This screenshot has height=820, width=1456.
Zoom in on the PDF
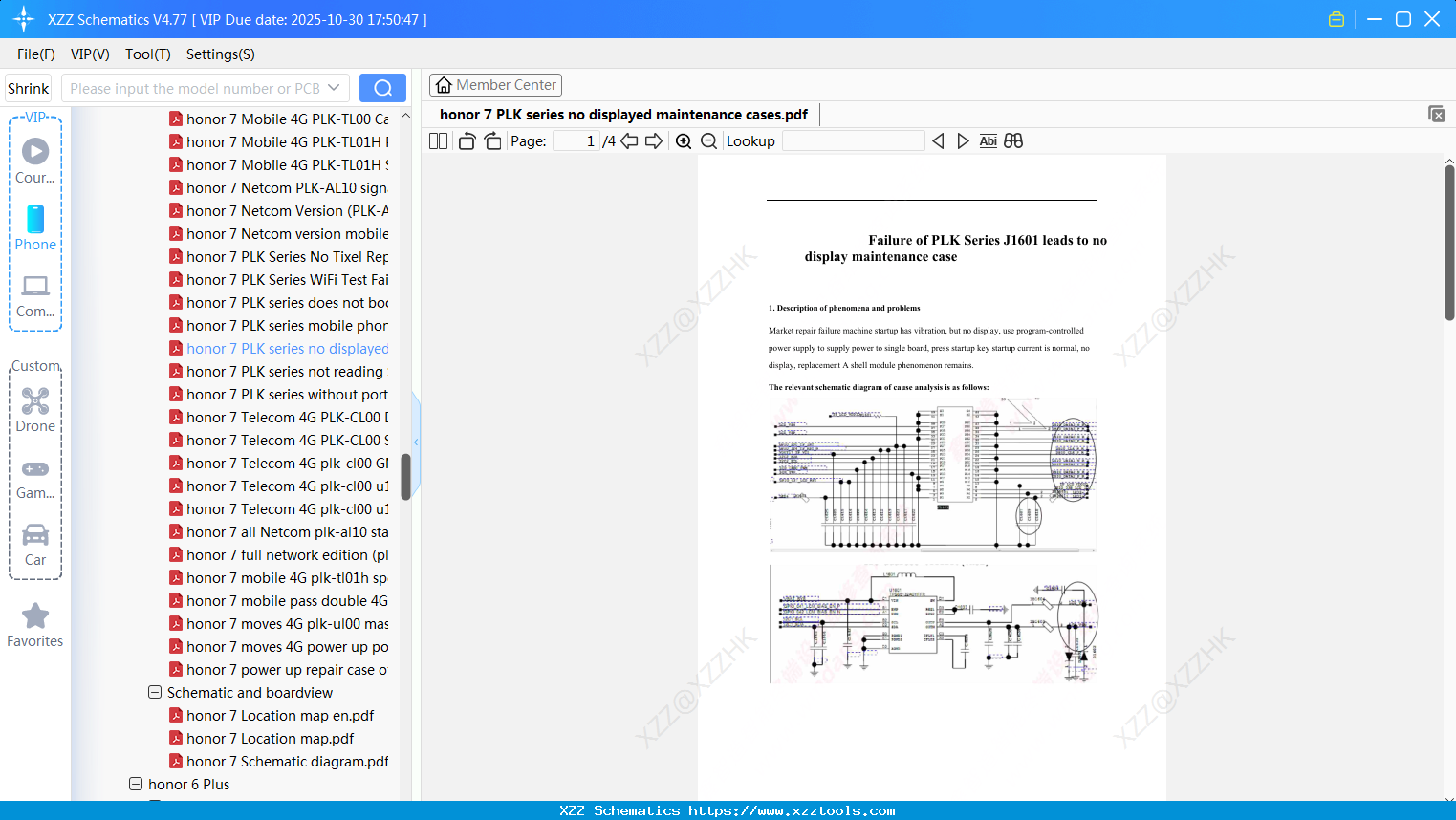(x=684, y=141)
